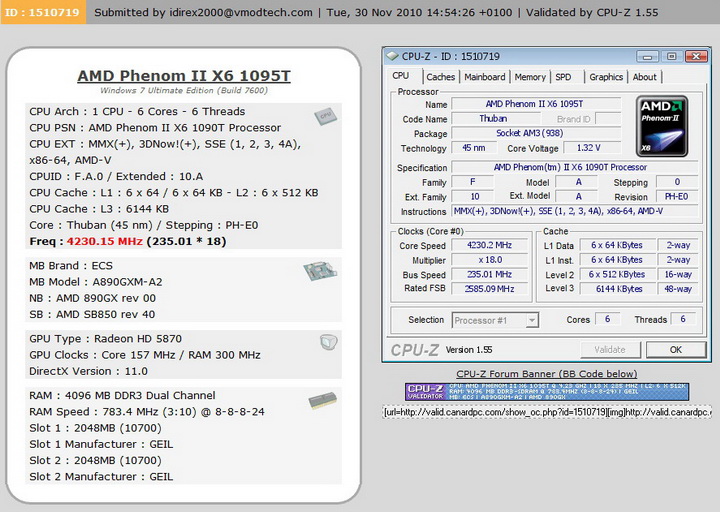Screen dimensions: 720x512
Task: Click the BB code URL text field
Action: point(546,412)
